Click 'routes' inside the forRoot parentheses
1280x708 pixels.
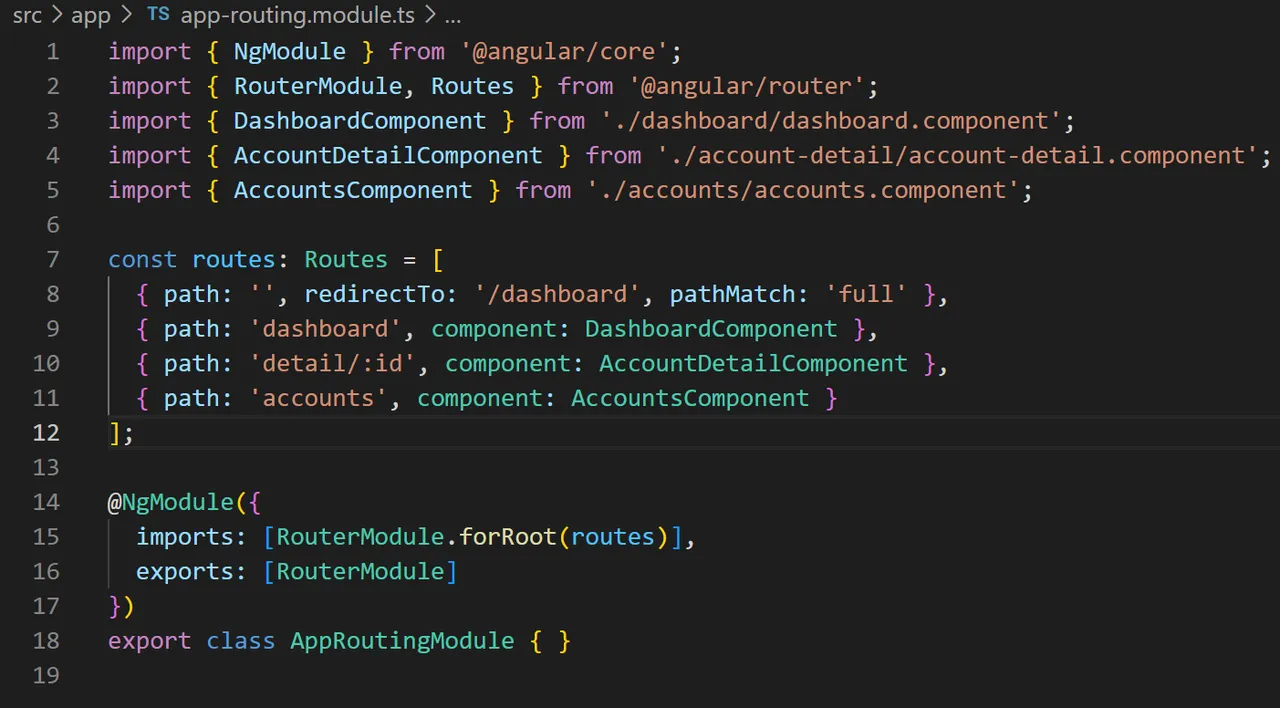[613, 537]
